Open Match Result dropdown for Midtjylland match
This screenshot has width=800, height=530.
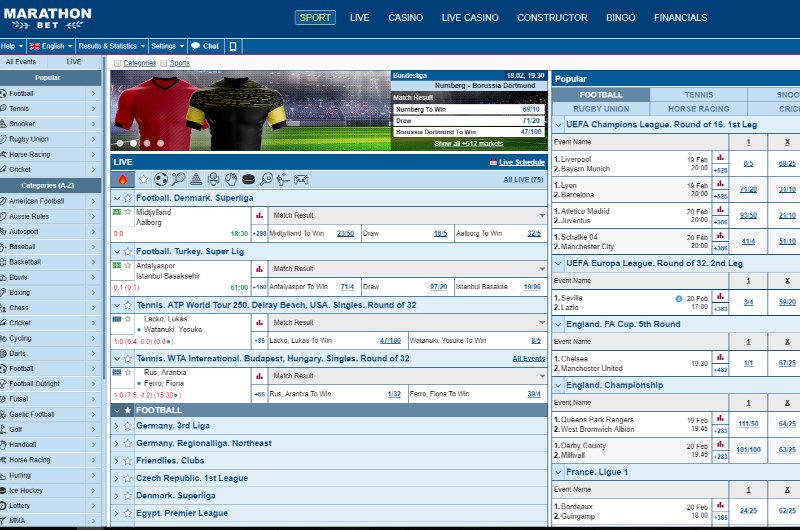[x=408, y=215]
